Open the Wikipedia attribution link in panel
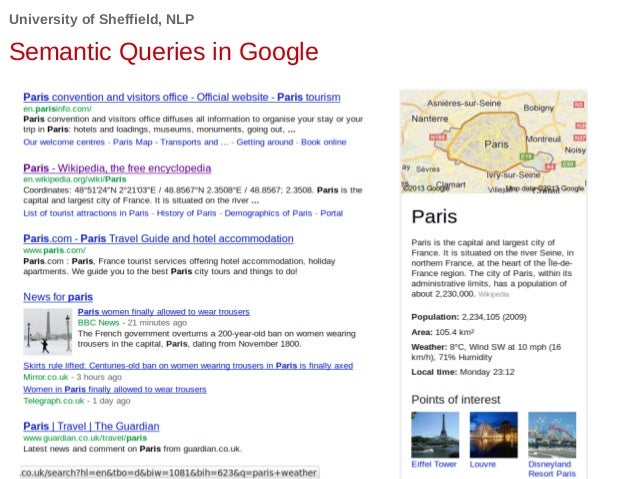This screenshot has width=638, height=479. (x=494, y=294)
